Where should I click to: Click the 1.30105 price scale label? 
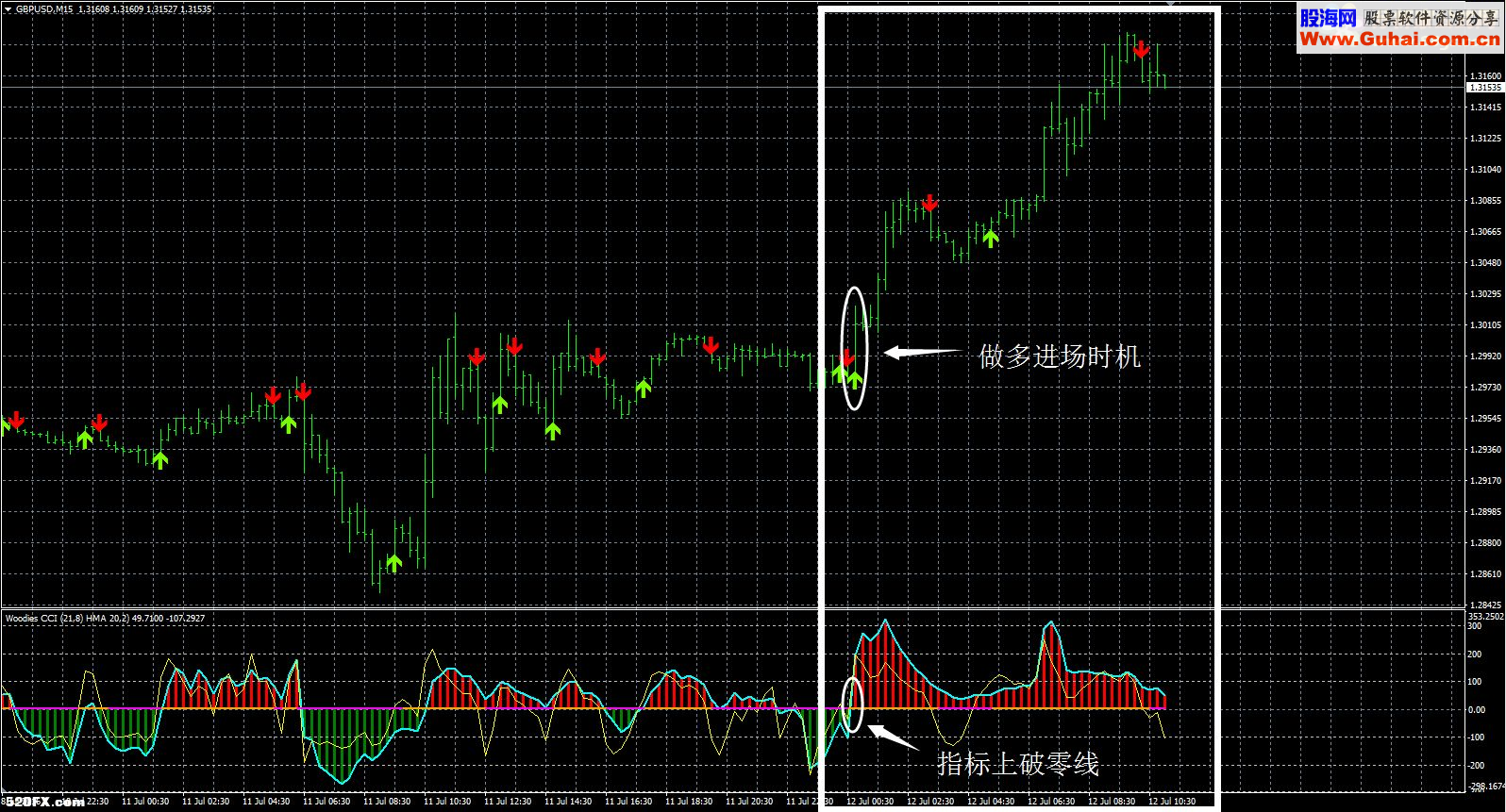(x=1484, y=325)
